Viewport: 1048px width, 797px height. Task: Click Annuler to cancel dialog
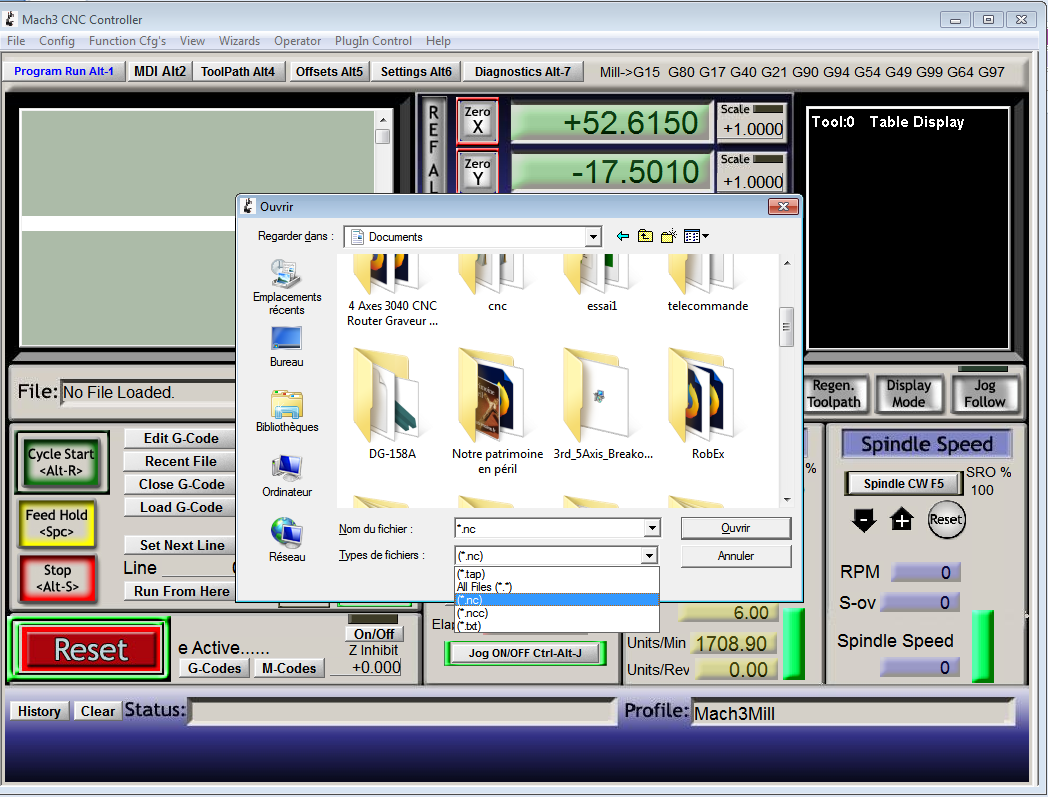coord(736,556)
